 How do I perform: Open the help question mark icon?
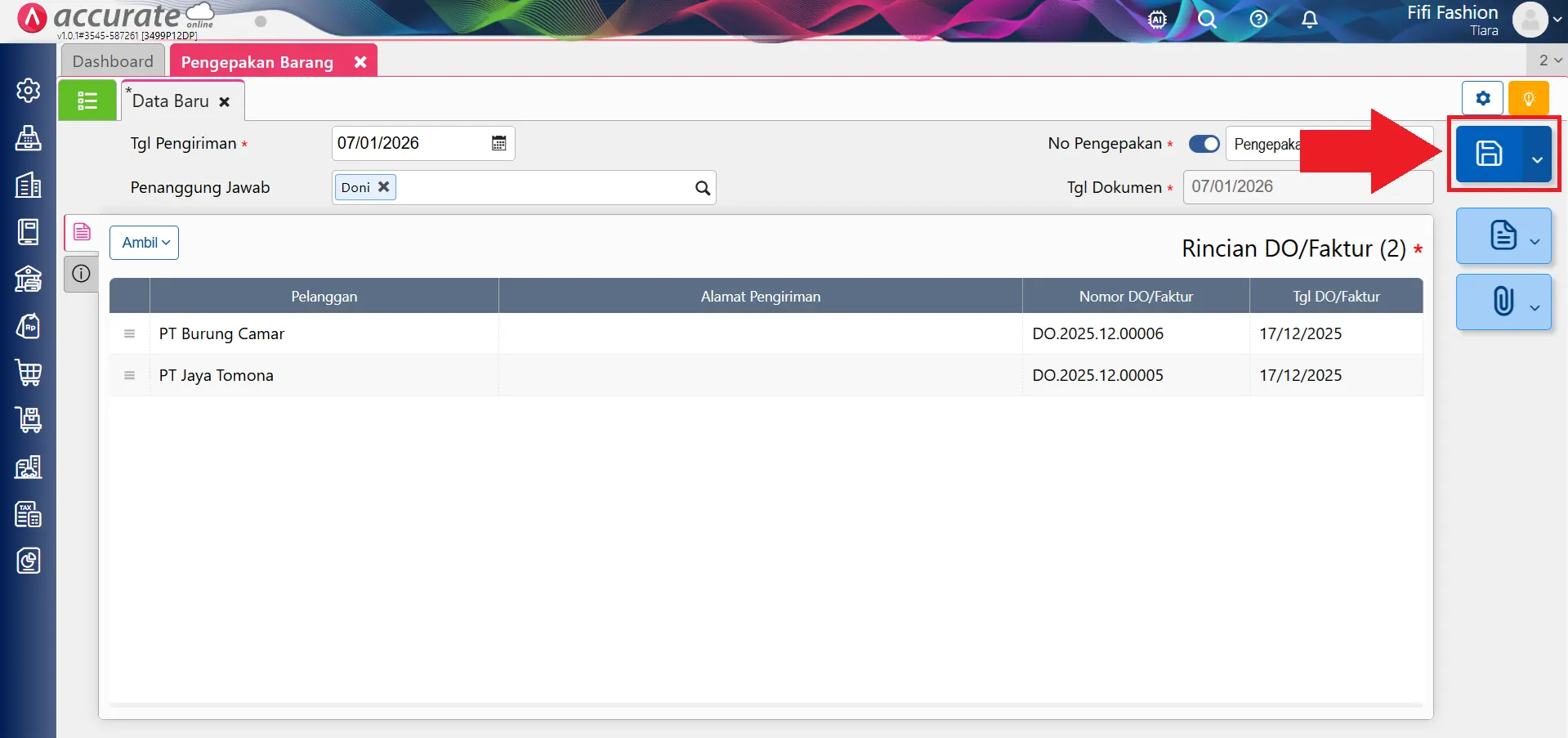[1258, 19]
